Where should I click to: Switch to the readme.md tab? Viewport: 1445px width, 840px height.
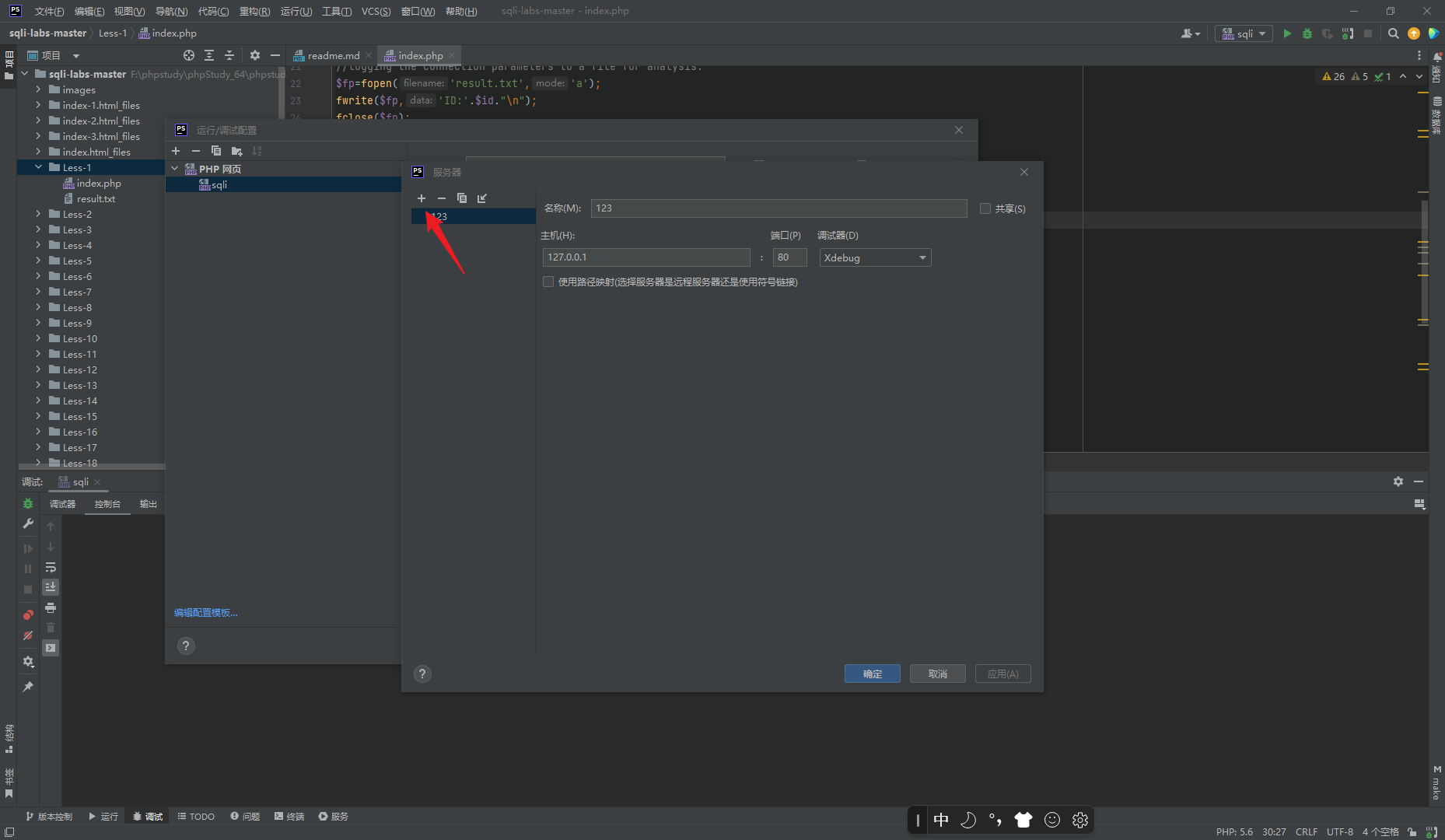(x=332, y=54)
